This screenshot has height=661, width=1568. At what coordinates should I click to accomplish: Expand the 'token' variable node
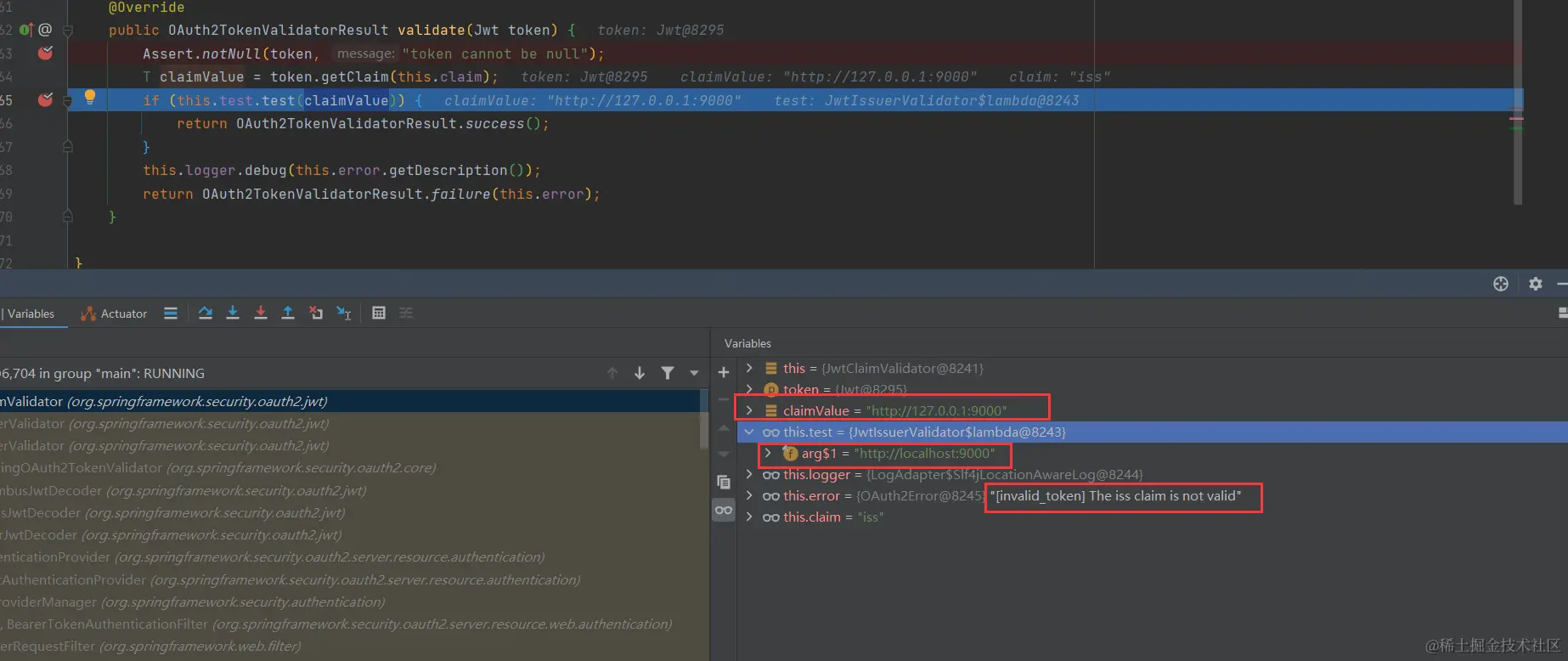click(x=749, y=389)
